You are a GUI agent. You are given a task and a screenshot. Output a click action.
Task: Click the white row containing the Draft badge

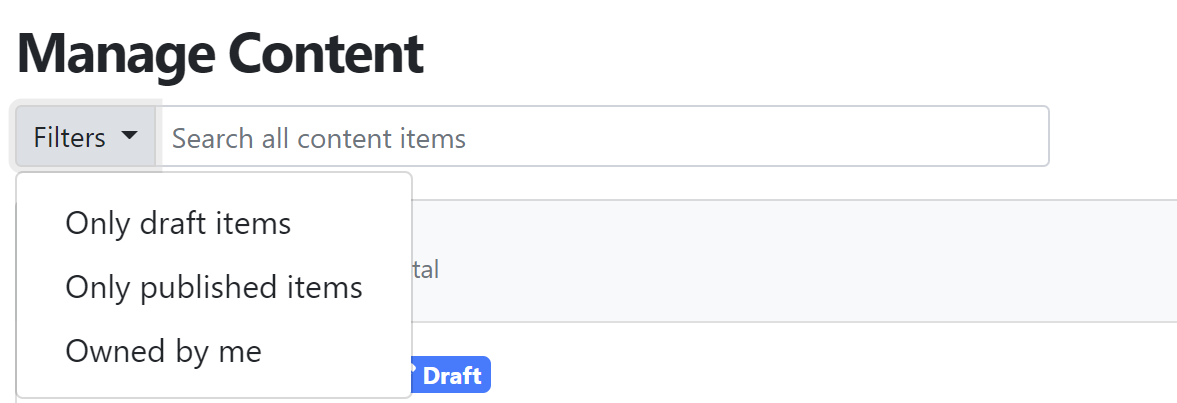pyautogui.click(x=793, y=364)
